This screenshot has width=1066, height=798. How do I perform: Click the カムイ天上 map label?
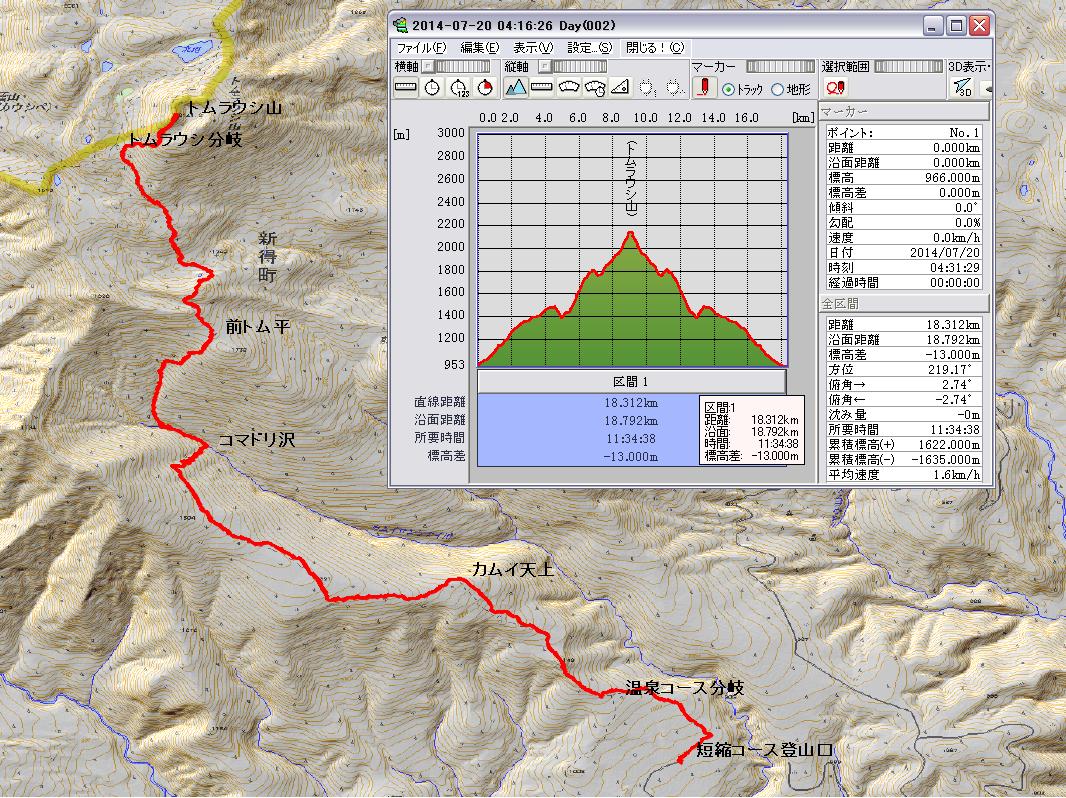(513, 570)
